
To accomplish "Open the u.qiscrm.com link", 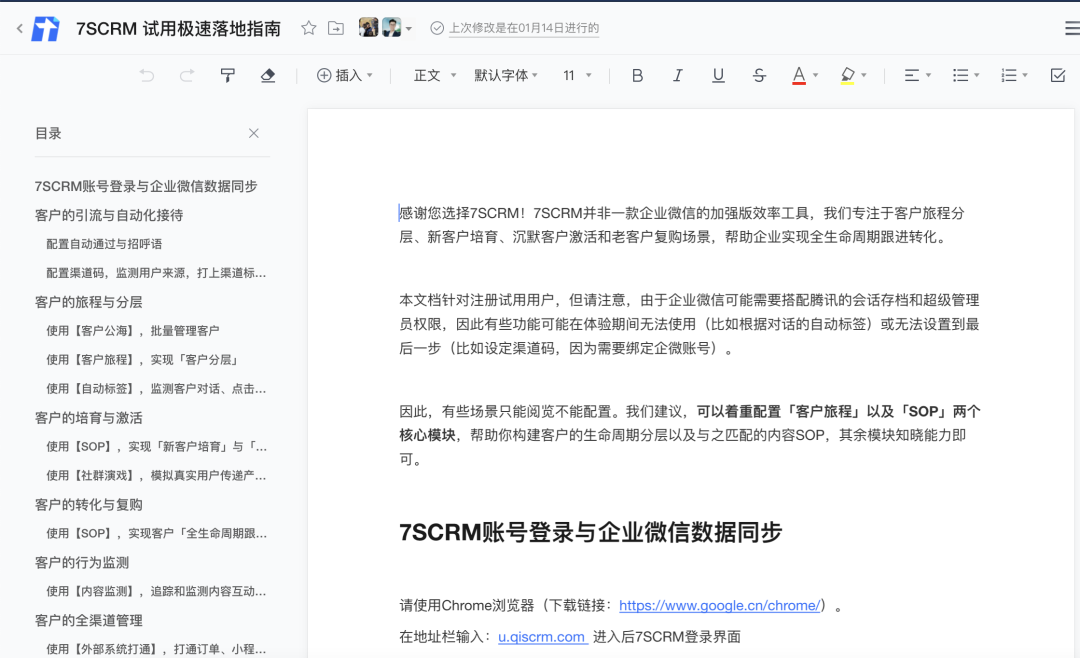I will pos(542,637).
